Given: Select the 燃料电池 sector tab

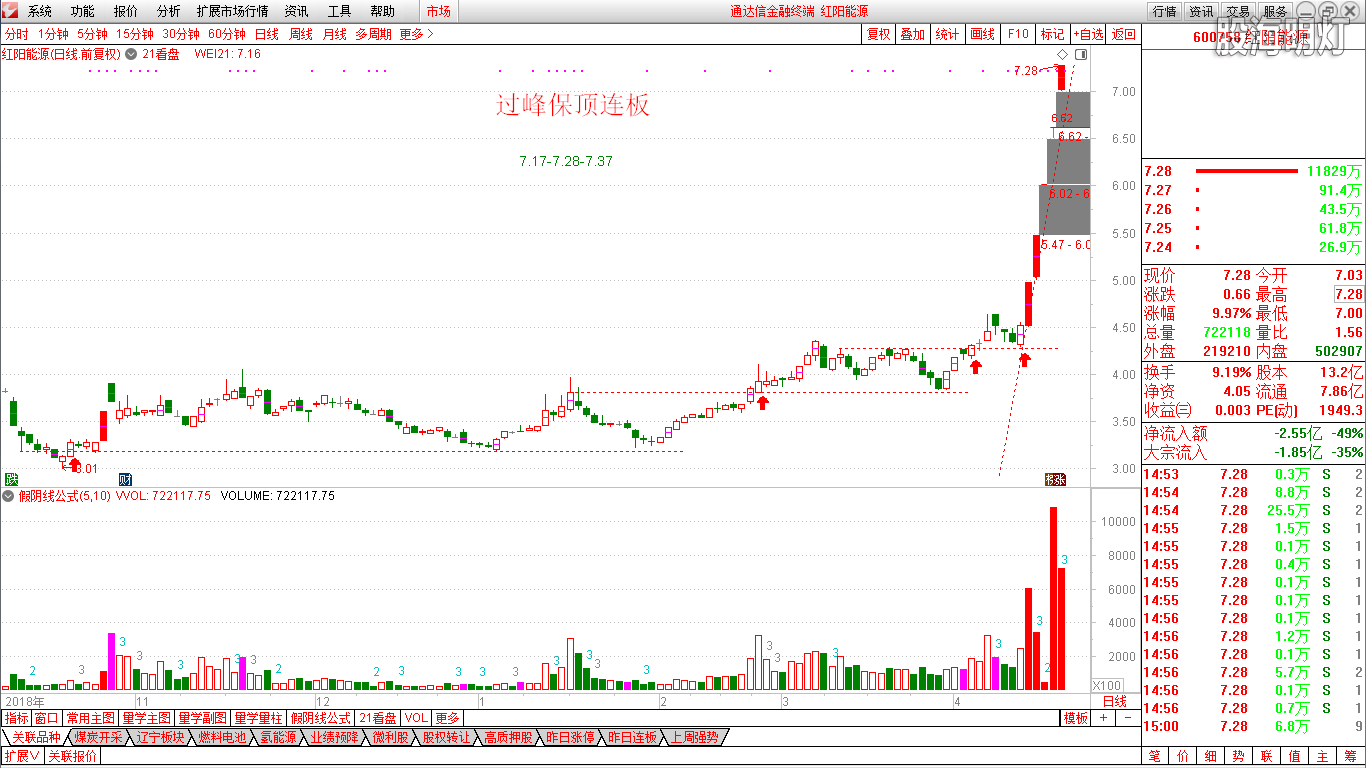Looking at the screenshot, I should [x=222, y=737].
